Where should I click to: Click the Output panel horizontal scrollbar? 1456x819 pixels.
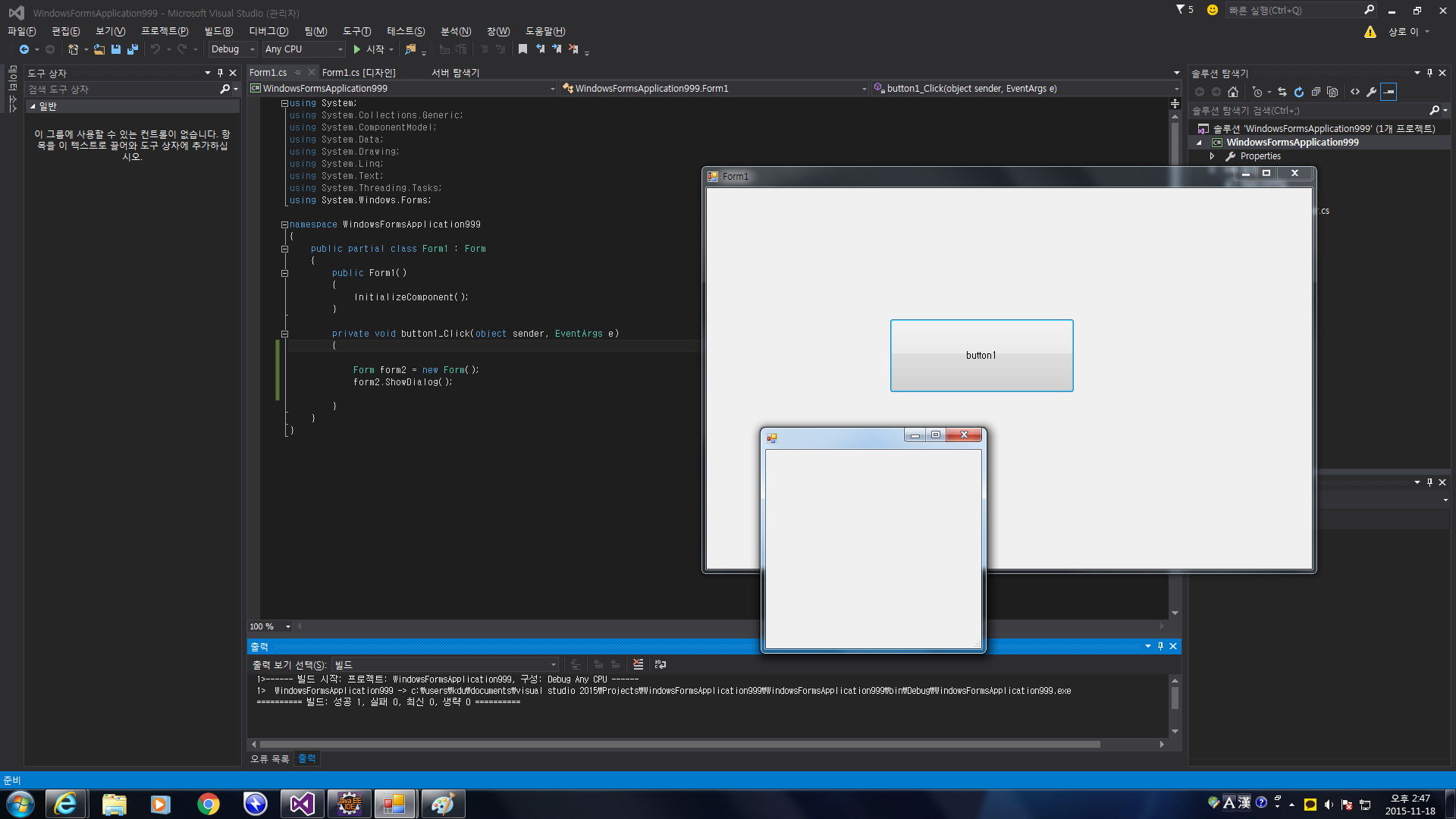pyautogui.click(x=679, y=745)
